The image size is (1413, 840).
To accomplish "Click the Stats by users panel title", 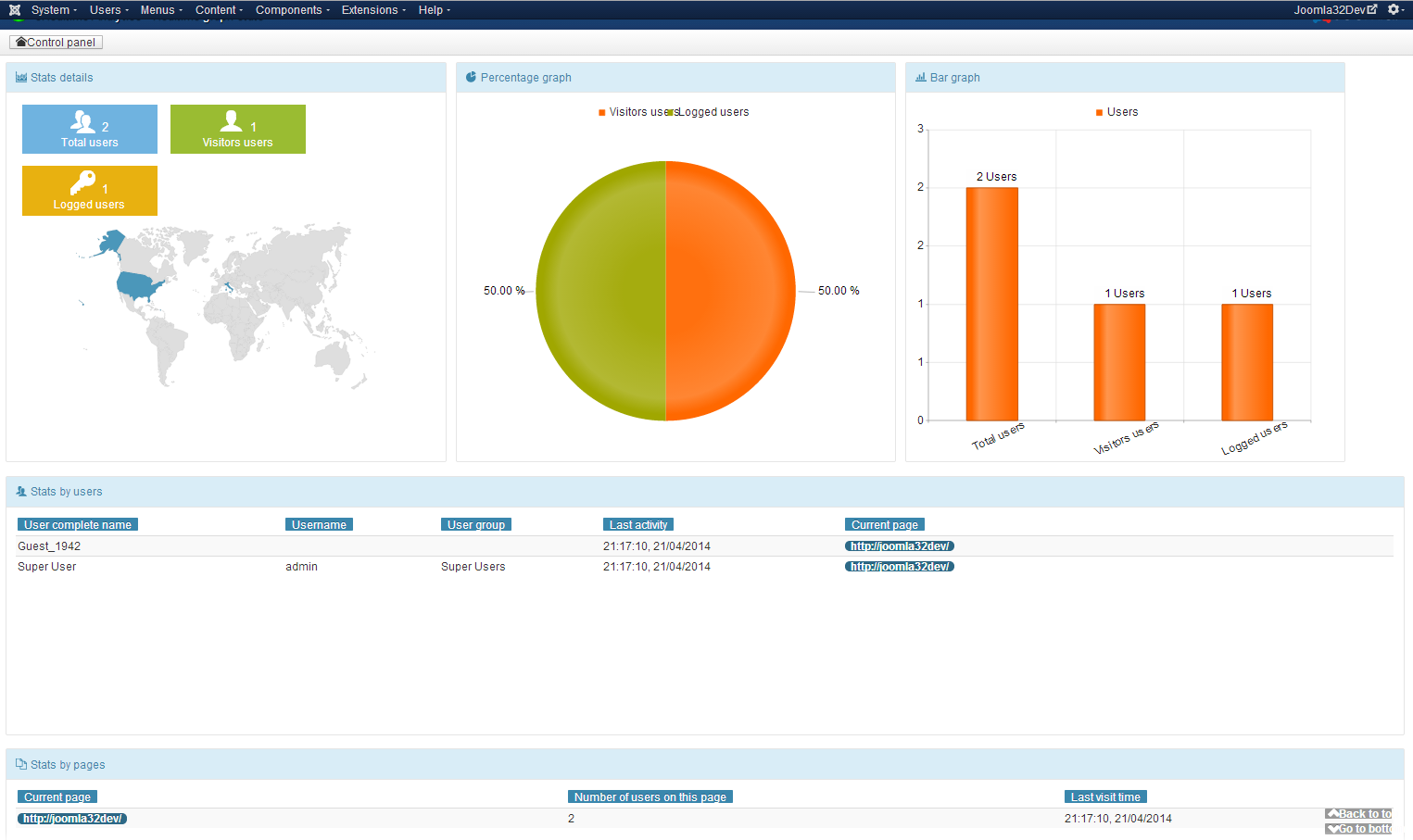I will coord(67,492).
